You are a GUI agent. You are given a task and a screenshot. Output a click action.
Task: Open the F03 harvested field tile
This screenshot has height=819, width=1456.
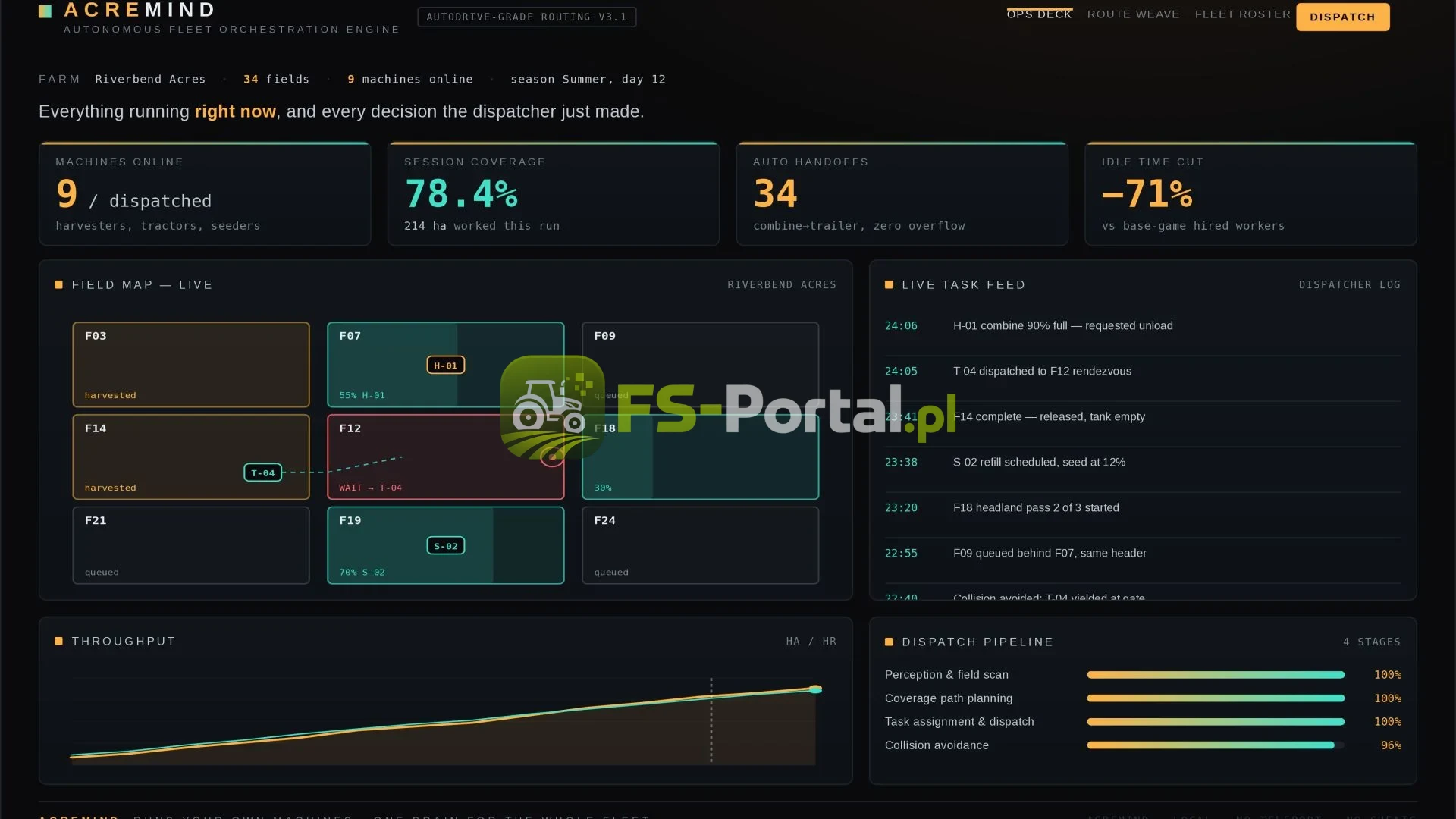coord(191,365)
